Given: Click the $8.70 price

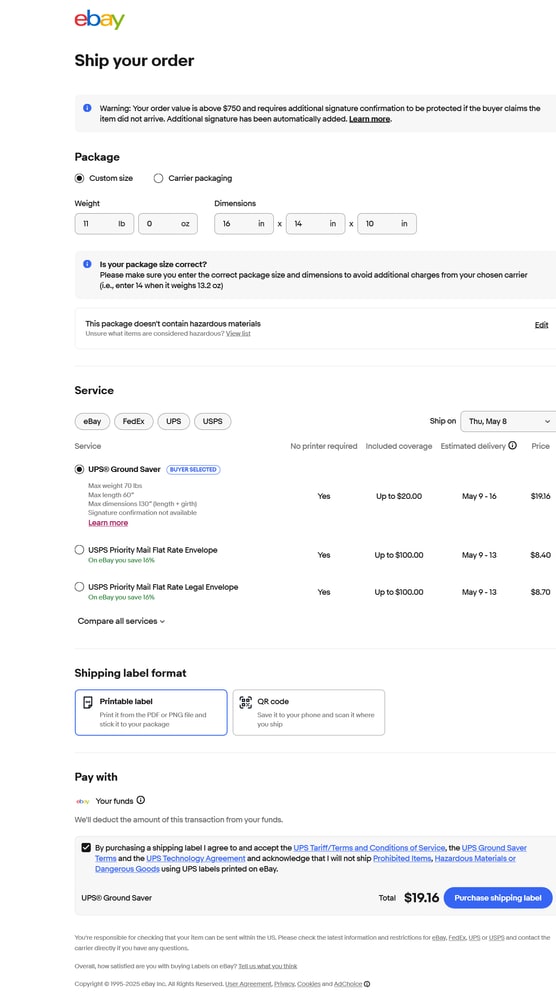Looking at the screenshot, I should (541, 592).
